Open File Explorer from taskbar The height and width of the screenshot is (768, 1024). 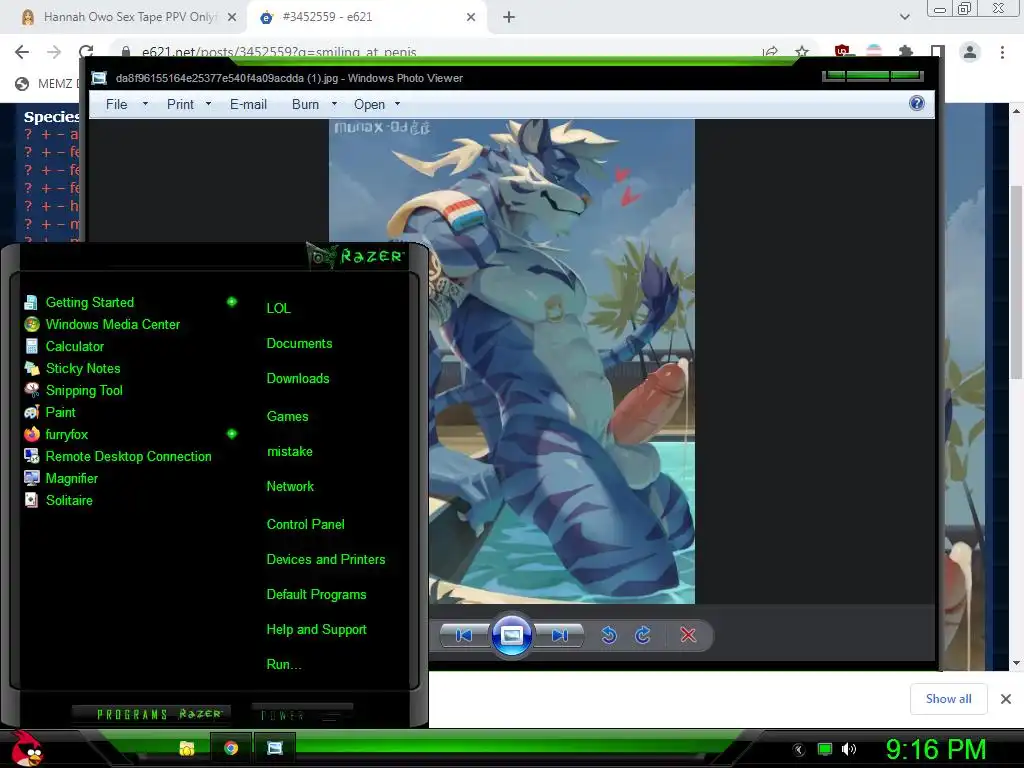(187, 748)
